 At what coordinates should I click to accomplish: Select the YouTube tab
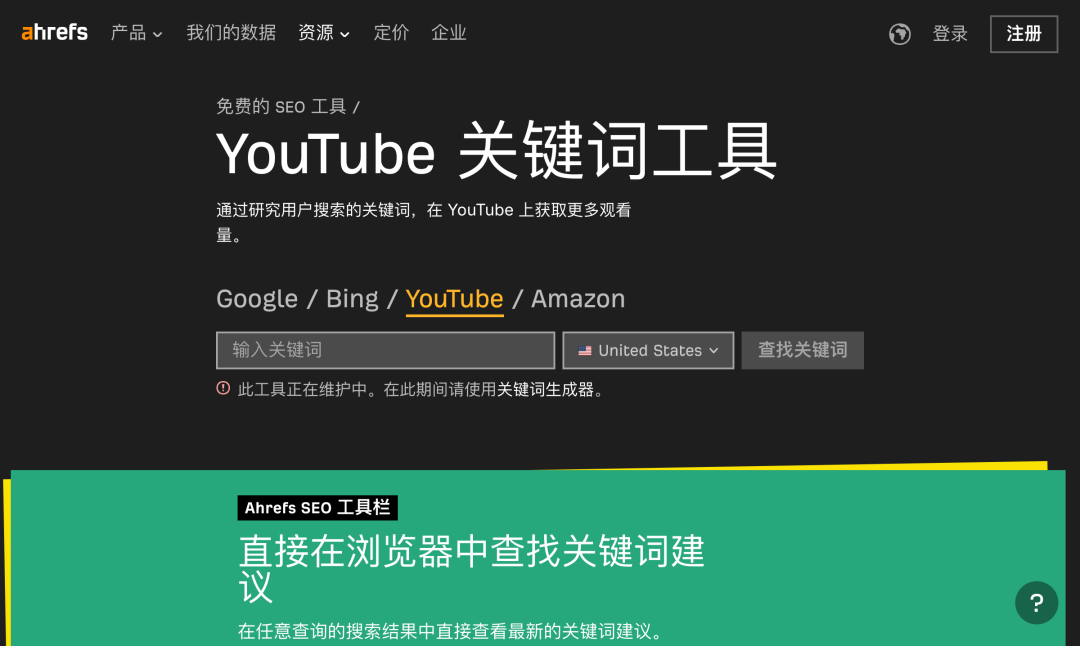[x=455, y=299]
